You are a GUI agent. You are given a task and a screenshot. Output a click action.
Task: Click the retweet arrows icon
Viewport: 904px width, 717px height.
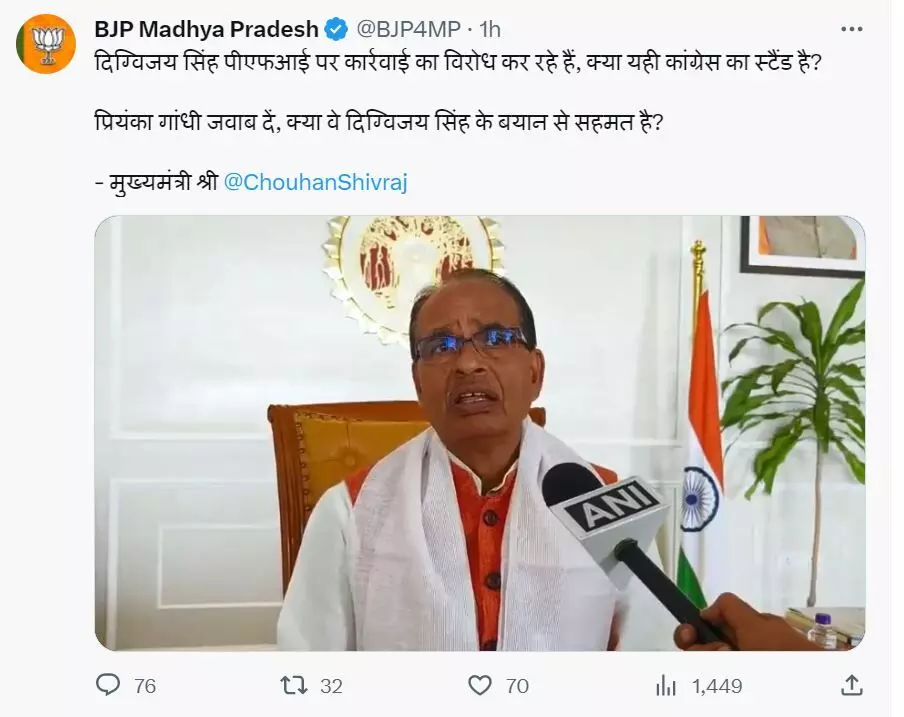(x=293, y=685)
